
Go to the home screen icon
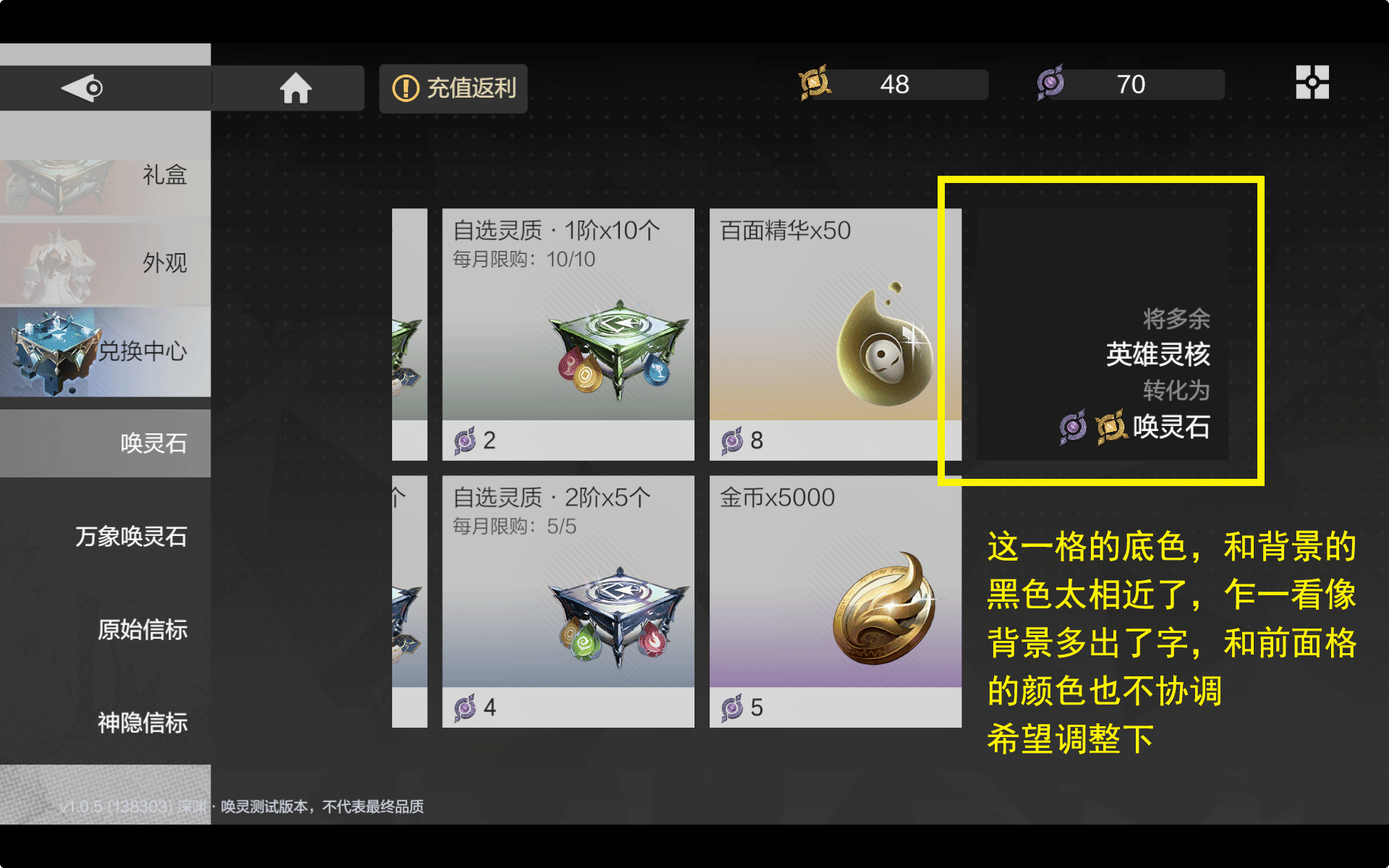coord(295,88)
